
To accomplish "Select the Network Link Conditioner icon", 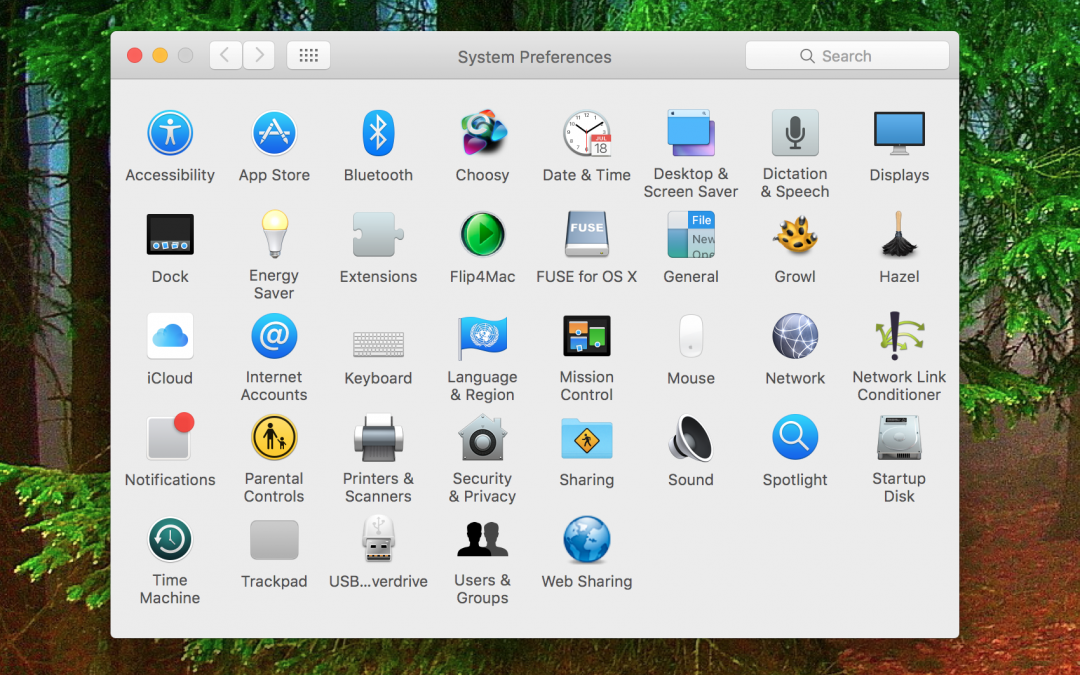I will (x=899, y=336).
